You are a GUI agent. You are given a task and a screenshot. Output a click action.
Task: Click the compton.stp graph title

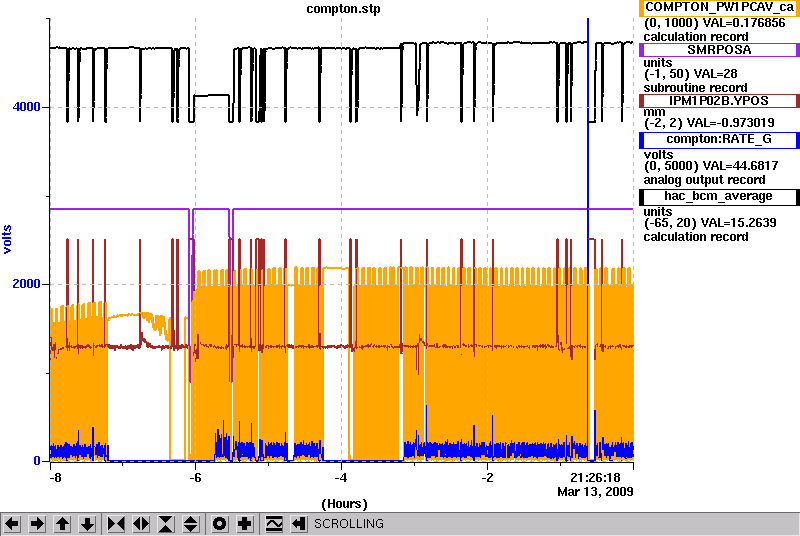pyautogui.click(x=343, y=9)
